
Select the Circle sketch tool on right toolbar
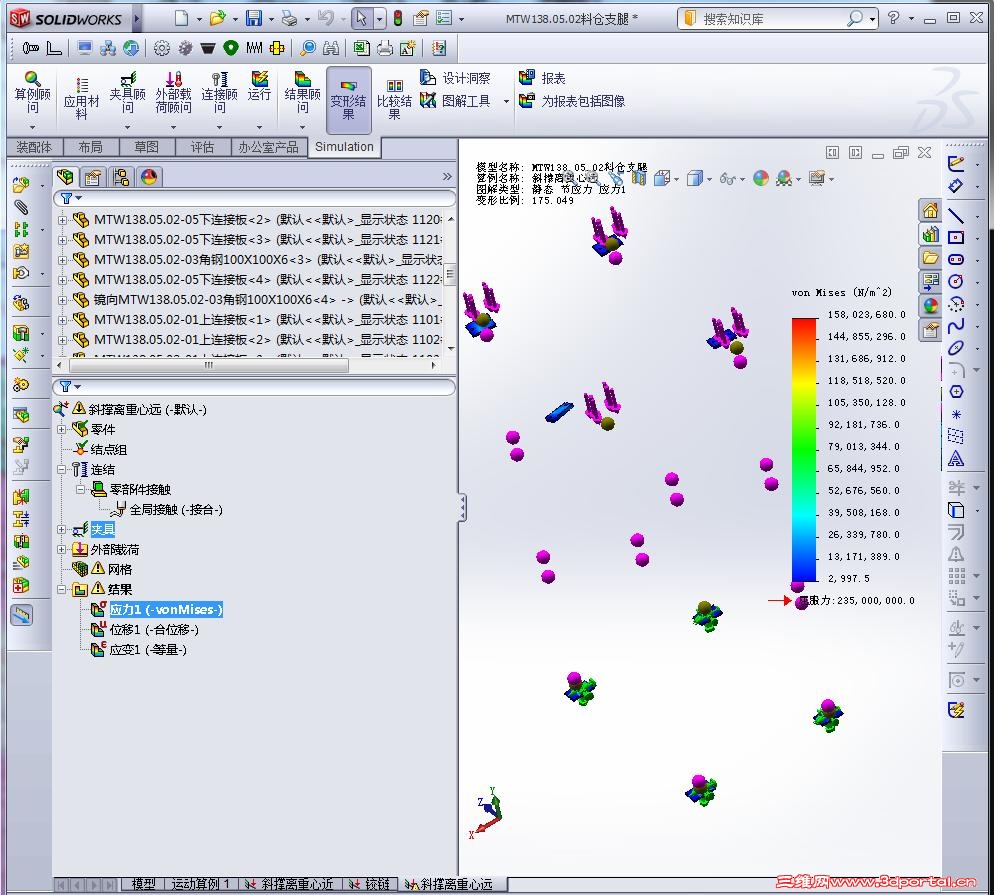956,281
